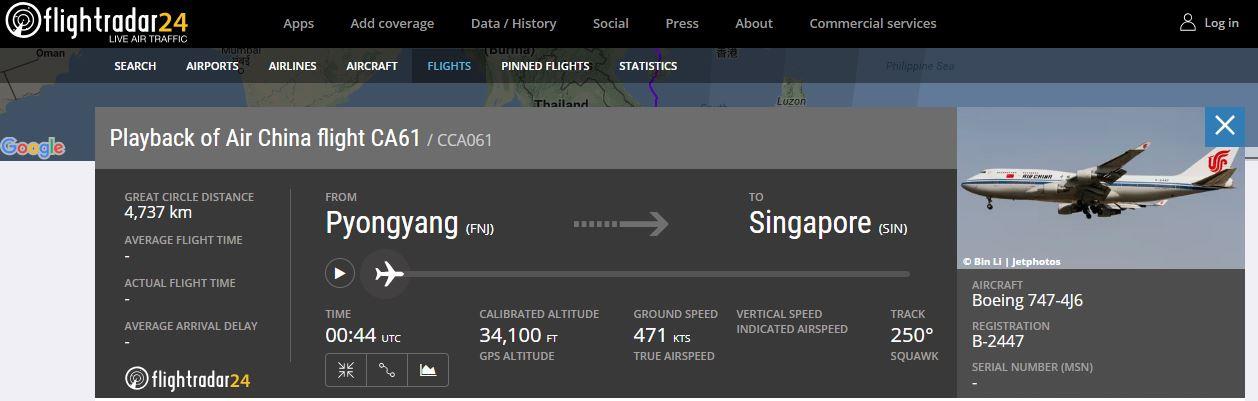Click the user icon next to Log in
The width and height of the screenshot is (1258, 401).
[1188, 22]
